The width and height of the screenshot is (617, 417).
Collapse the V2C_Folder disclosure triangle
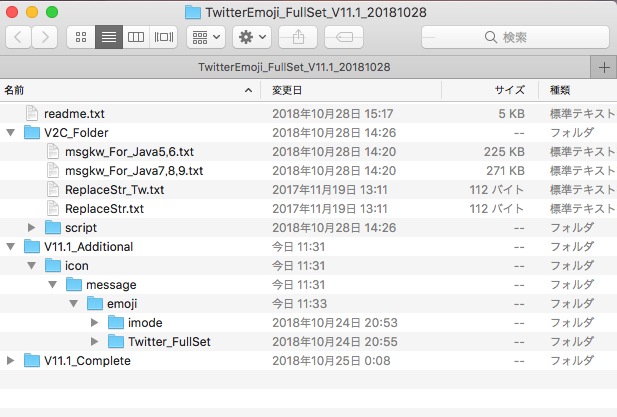11,133
